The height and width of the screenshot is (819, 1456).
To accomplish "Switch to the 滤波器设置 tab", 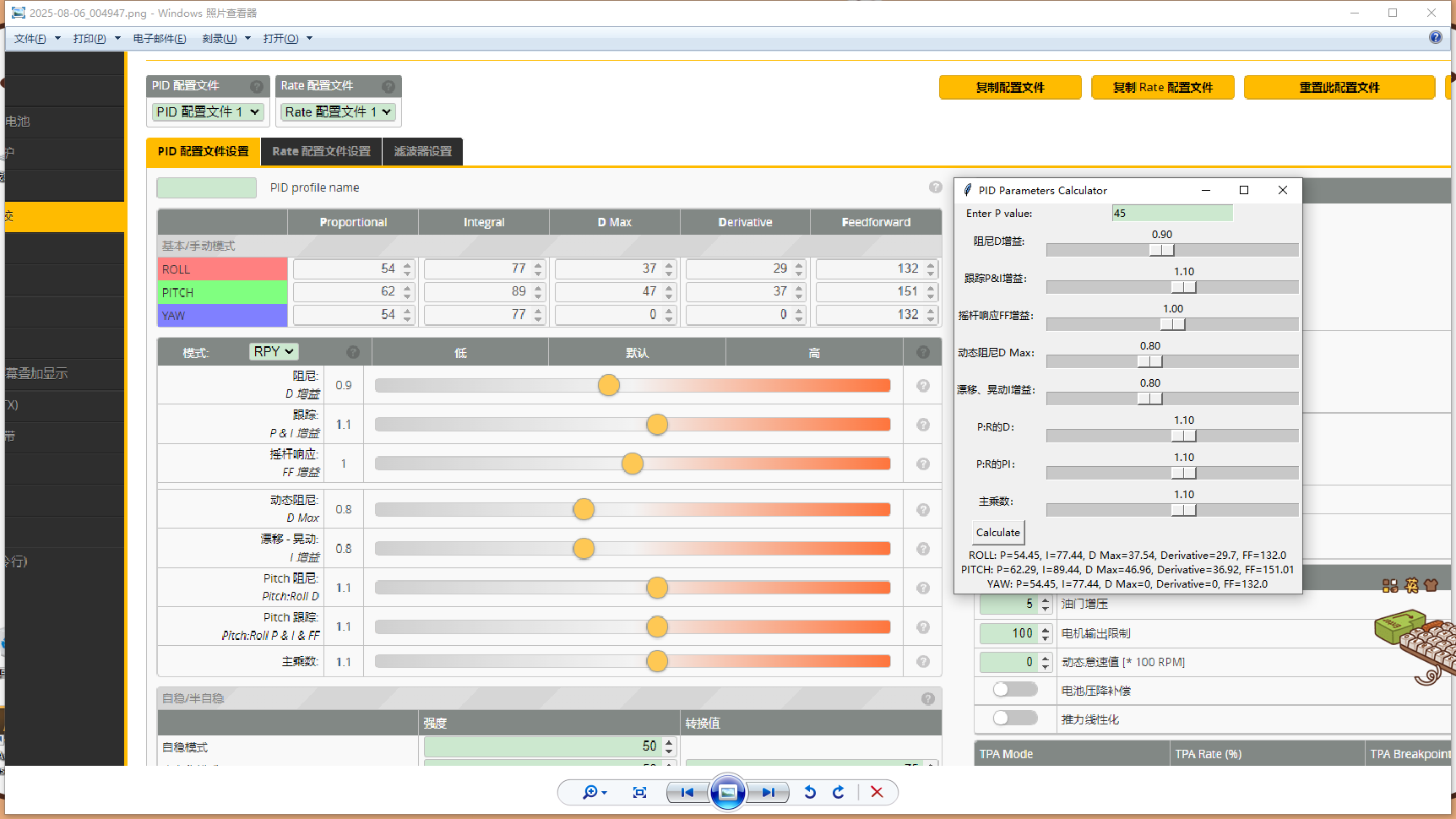I will [422, 152].
